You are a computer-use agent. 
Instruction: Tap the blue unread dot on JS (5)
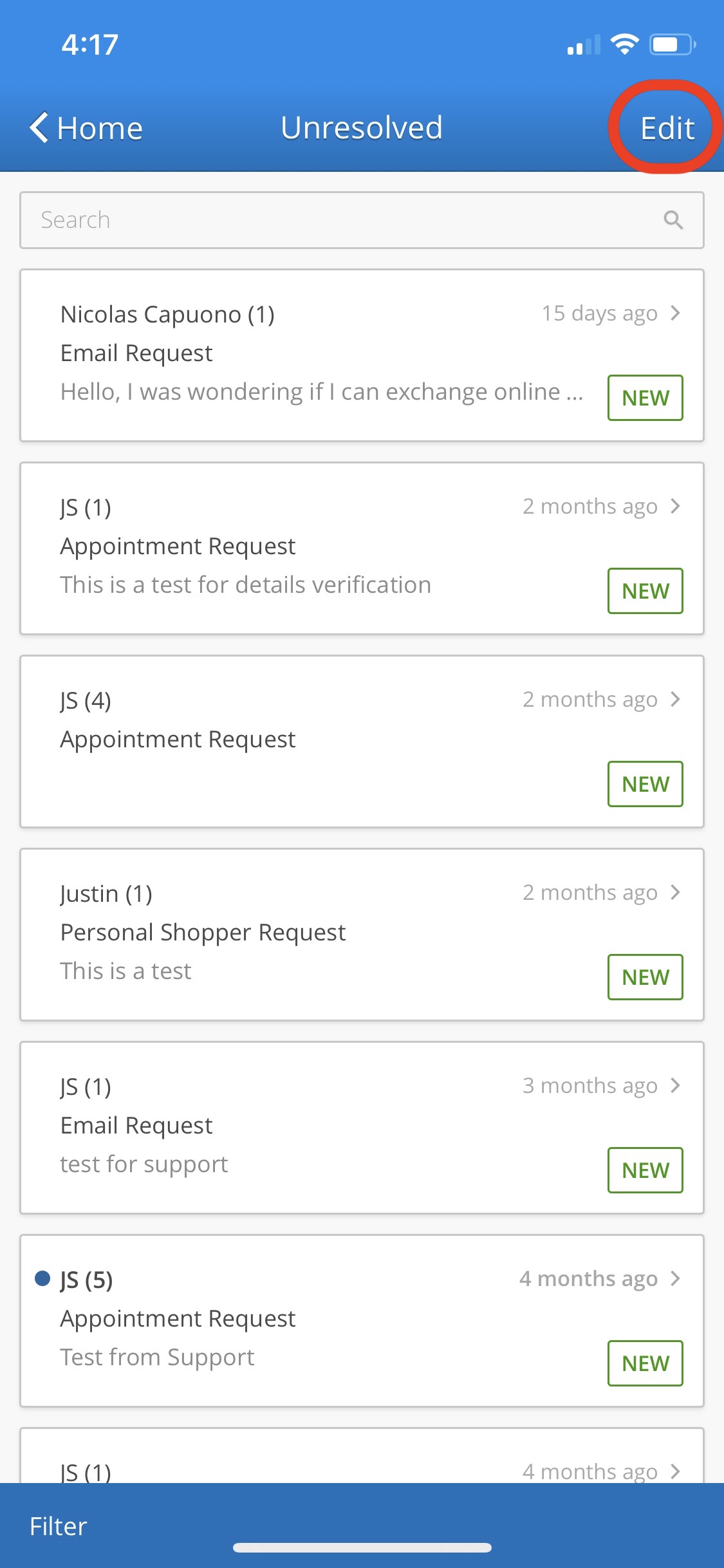[42, 1278]
